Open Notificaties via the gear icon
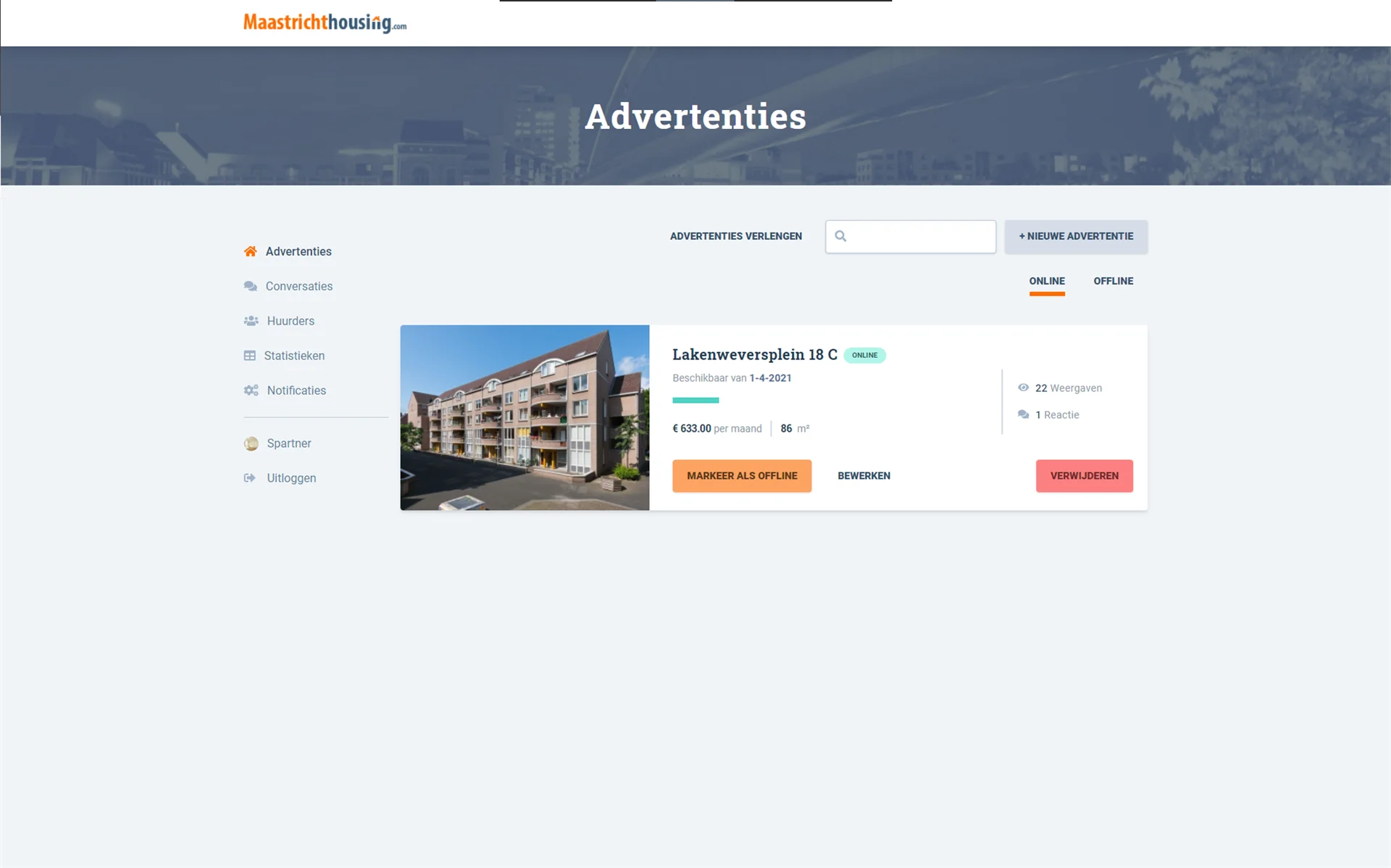Image resolution: width=1391 pixels, height=868 pixels. pyautogui.click(x=251, y=390)
